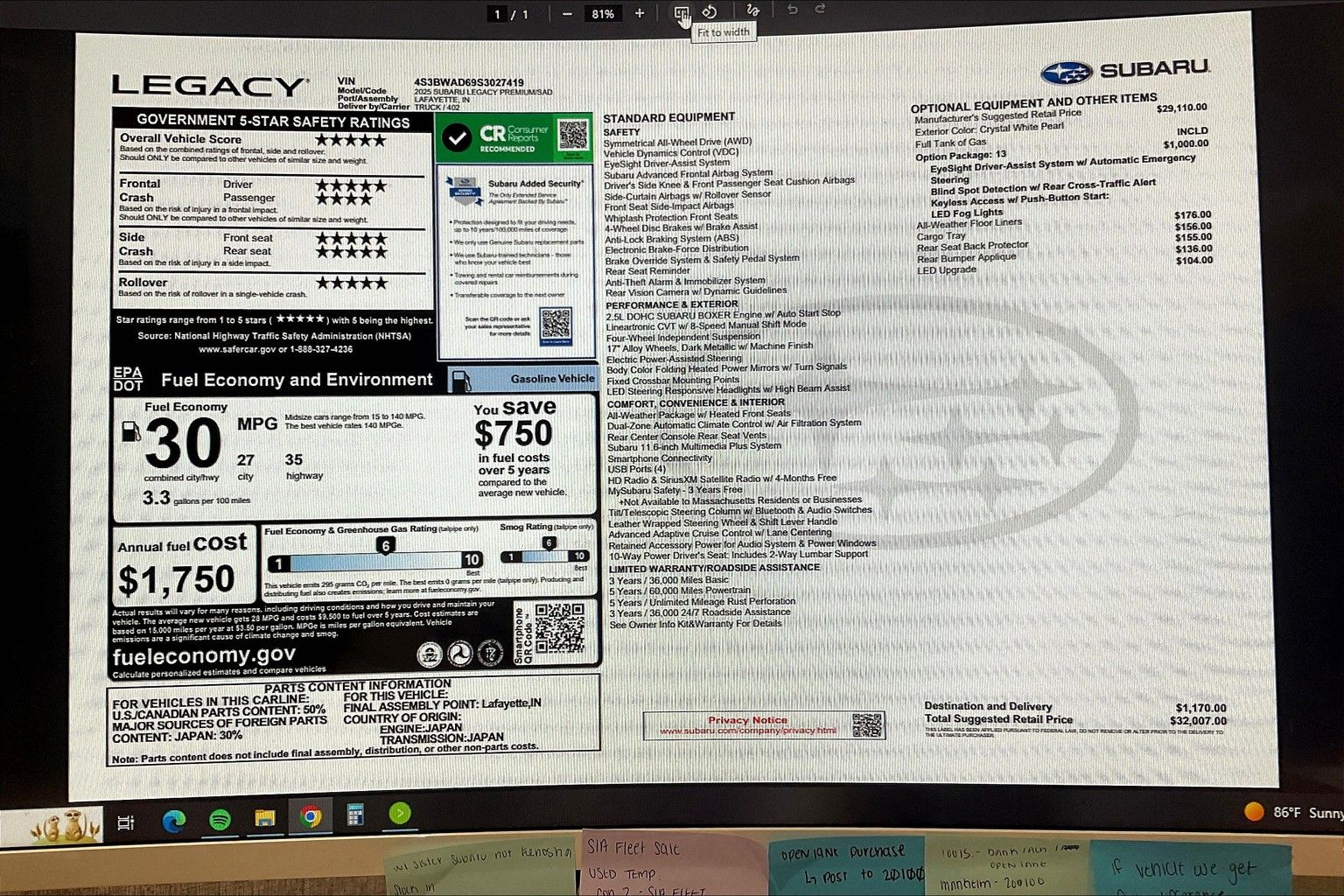This screenshot has width=1344, height=896.
Task: Click the All-Weather Floor Liners $176.00 price
Action: [1193, 215]
